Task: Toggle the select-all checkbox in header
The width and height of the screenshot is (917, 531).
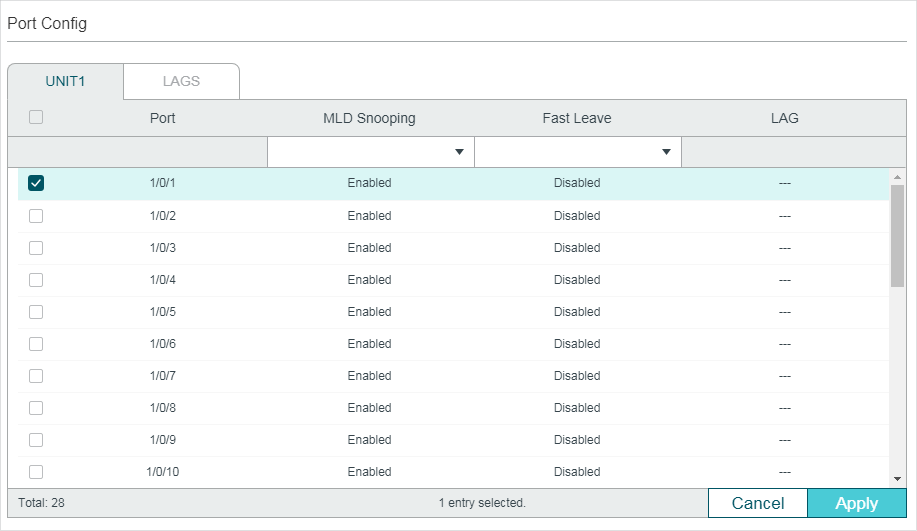Action: click(36, 117)
